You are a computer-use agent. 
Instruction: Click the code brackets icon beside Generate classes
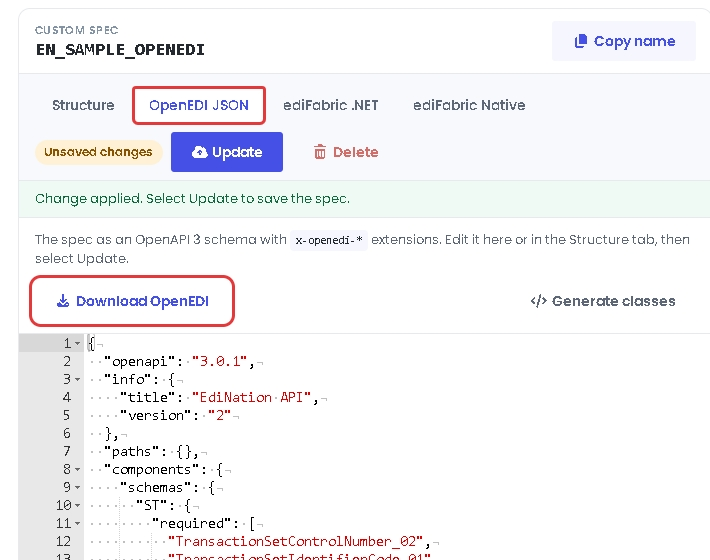click(x=538, y=301)
